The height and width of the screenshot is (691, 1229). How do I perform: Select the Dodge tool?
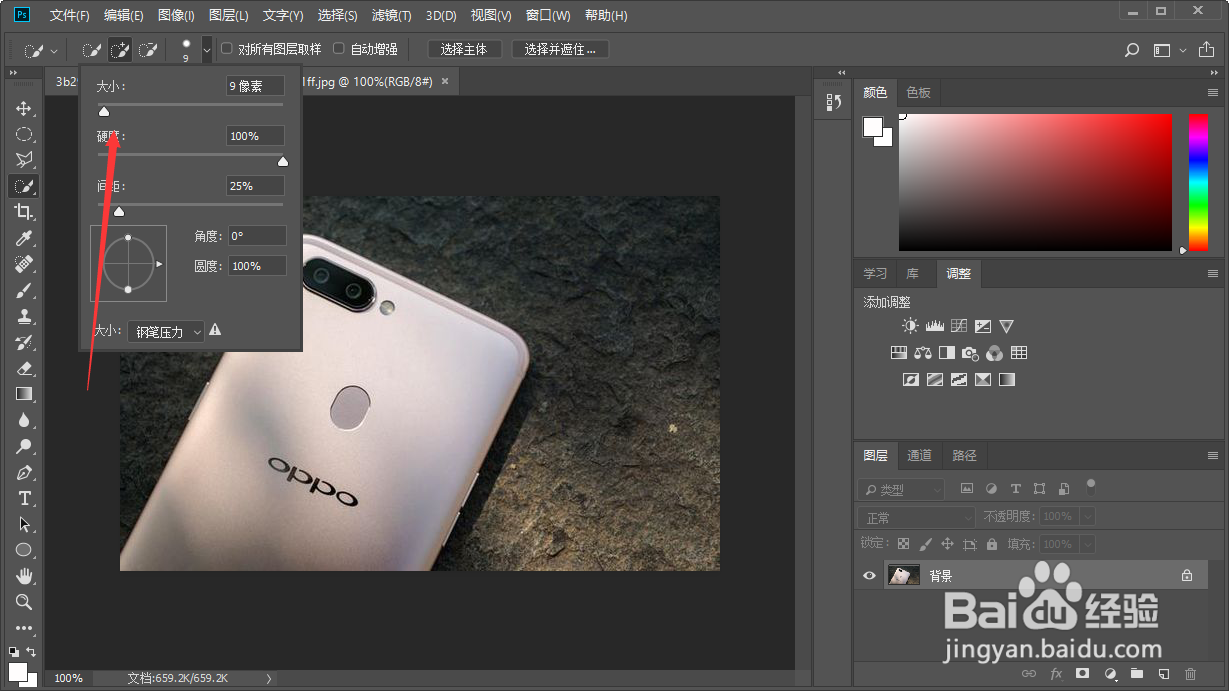[x=24, y=446]
